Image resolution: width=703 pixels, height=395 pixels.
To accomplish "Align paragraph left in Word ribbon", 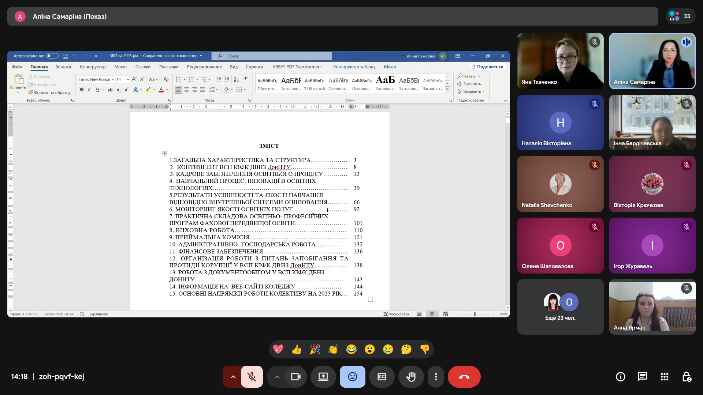I will point(178,90).
